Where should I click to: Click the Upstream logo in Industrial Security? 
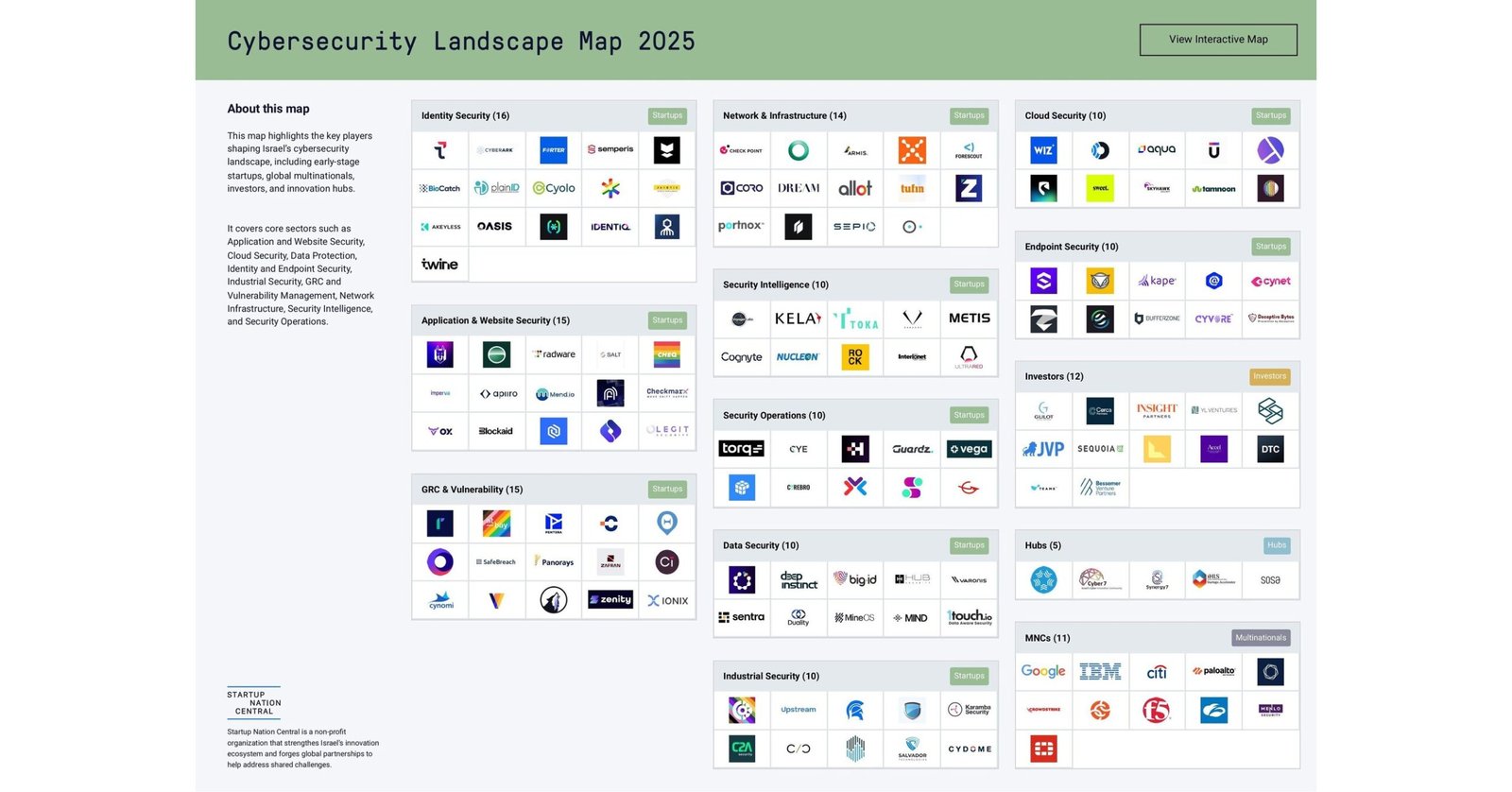click(799, 710)
